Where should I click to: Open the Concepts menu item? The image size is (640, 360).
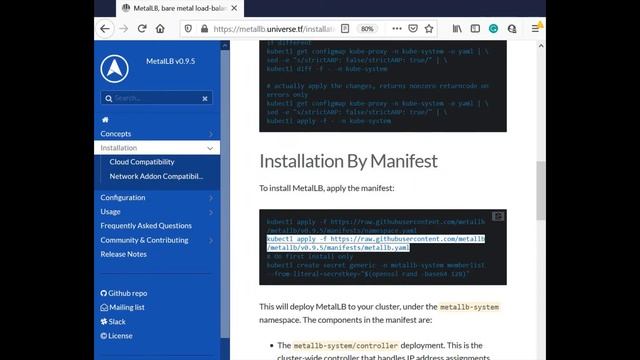click(x=116, y=134)
